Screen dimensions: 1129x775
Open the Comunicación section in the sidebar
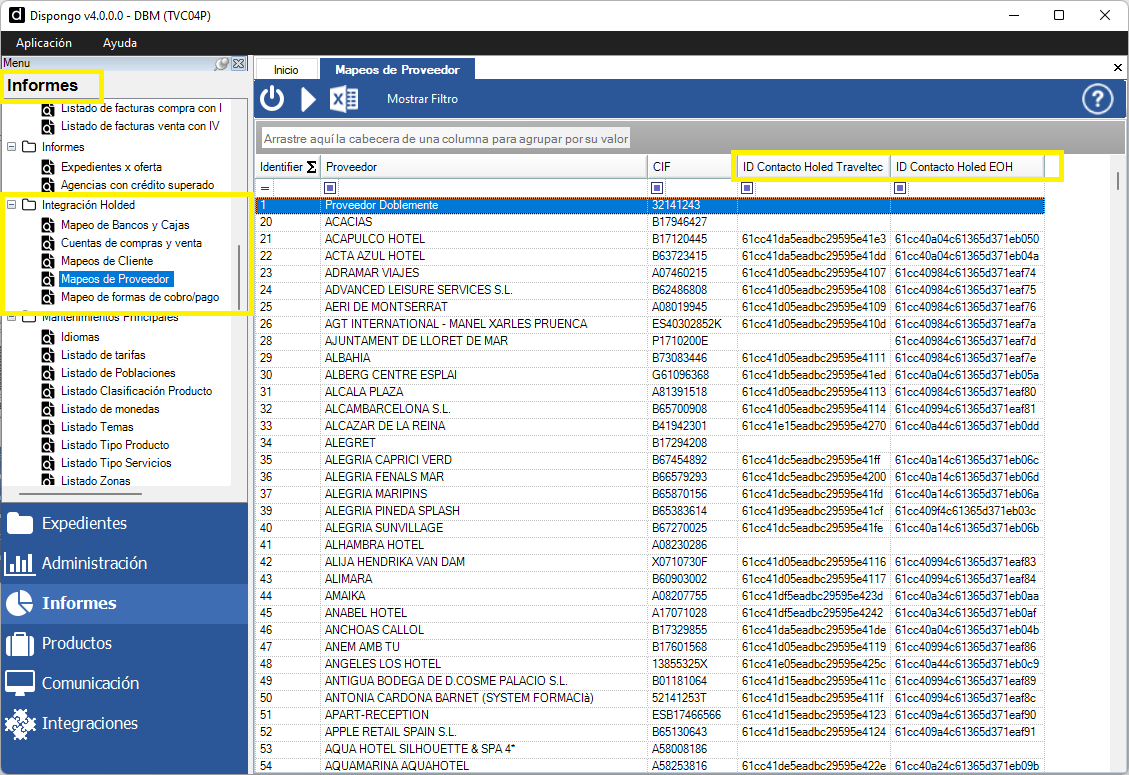(90, 683)
